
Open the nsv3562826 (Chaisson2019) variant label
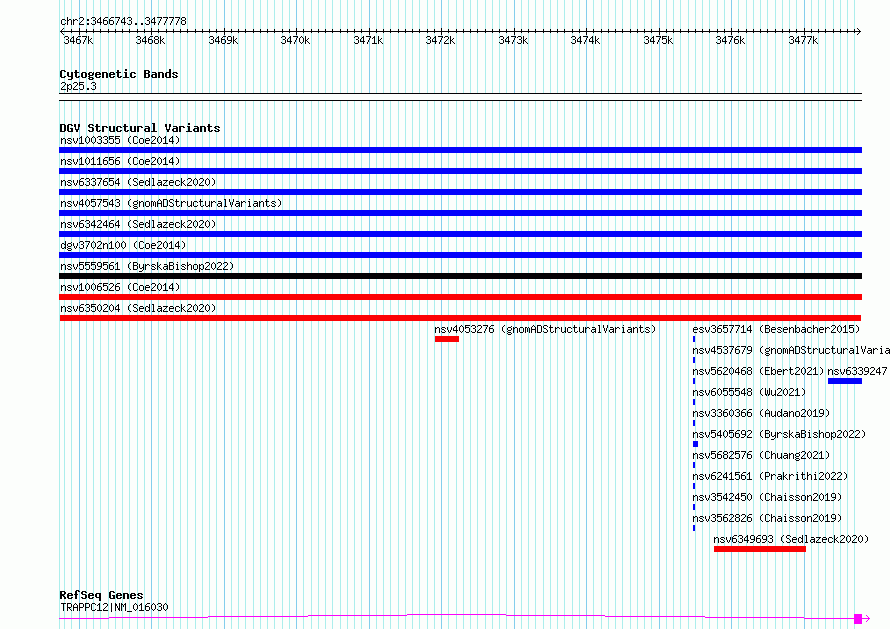click(x=767, y=518)
